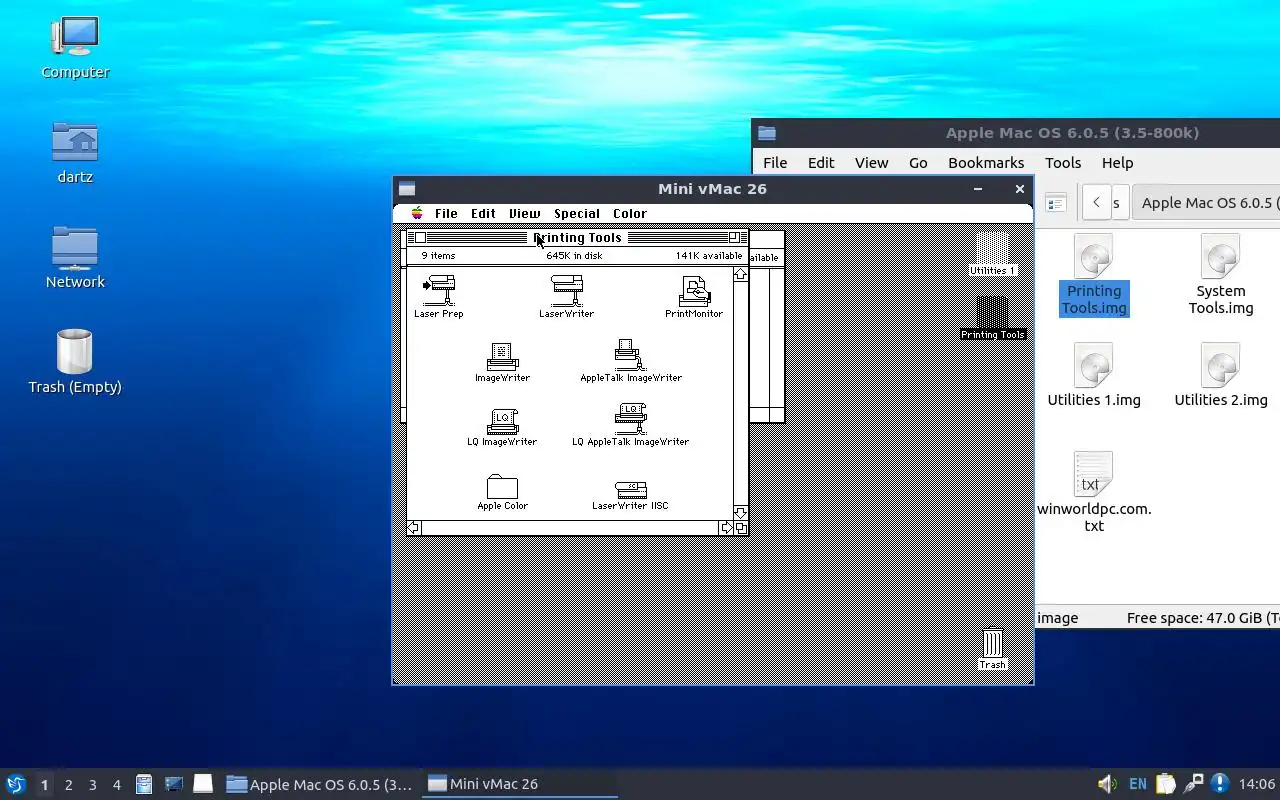Click the network connection tray icon
1280x800 pixels.
click(1193, 784)
